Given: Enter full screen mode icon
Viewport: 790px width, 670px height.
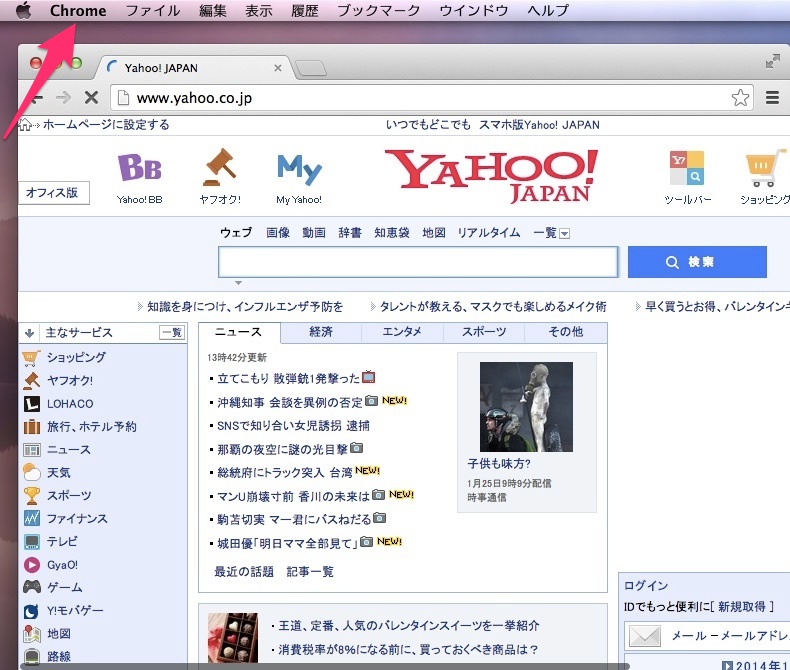Looking at the screenshot, I should (x=772, y=61).
